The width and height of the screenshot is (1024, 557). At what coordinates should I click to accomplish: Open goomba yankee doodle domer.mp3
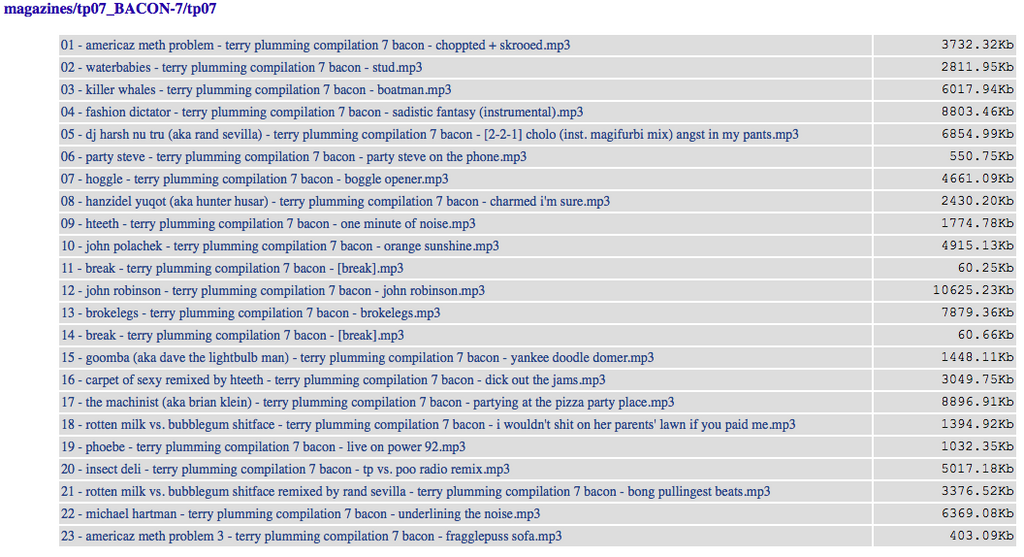coord(357,357)
